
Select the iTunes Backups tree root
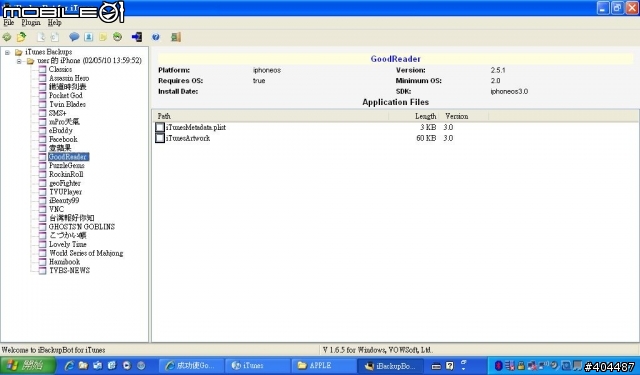48,52
